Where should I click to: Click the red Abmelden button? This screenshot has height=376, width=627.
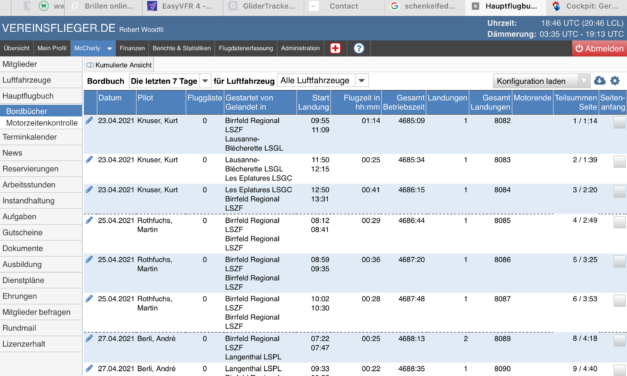tap(599, 48)
